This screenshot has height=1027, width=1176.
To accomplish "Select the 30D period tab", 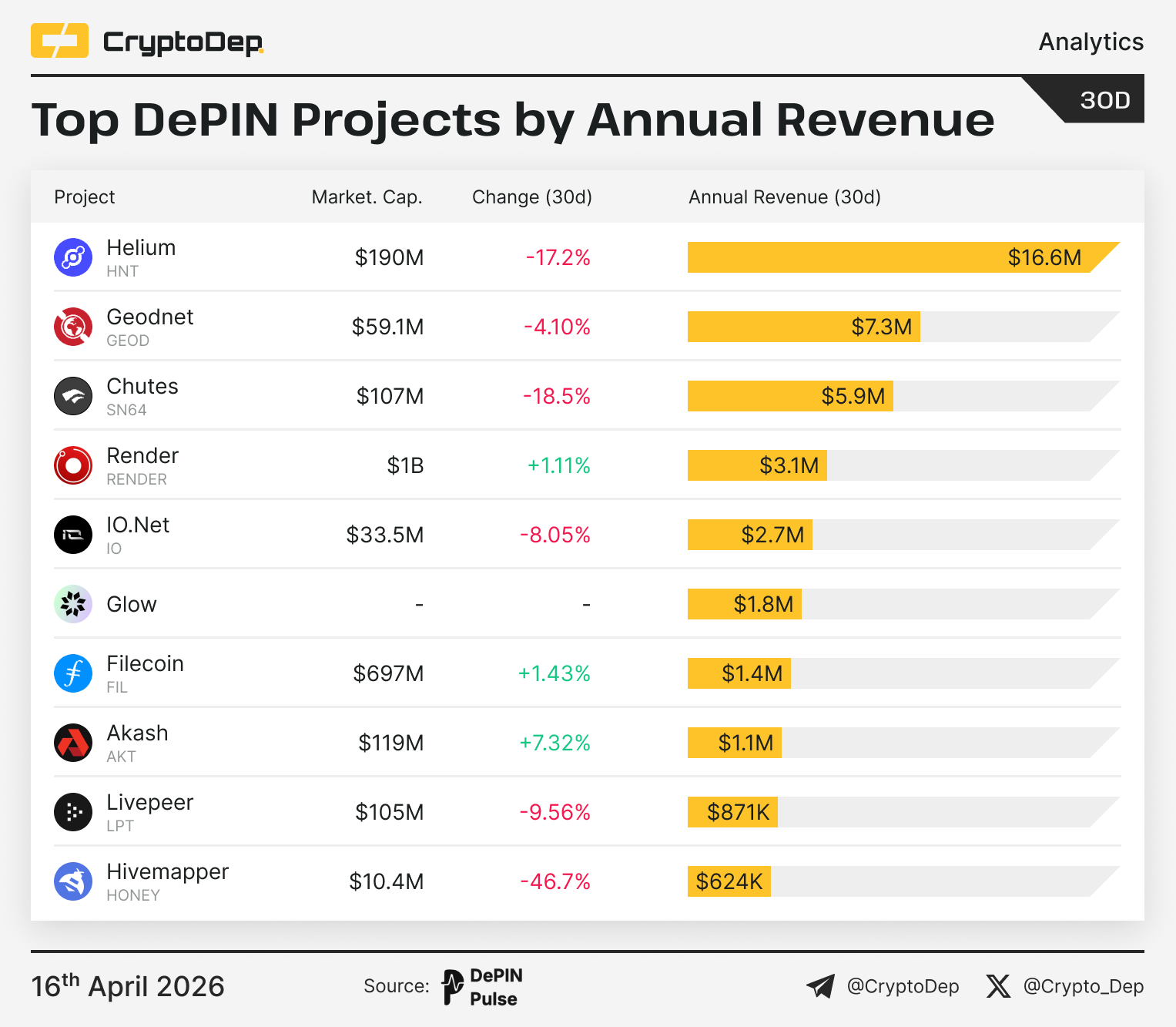I will [1104, 100].
